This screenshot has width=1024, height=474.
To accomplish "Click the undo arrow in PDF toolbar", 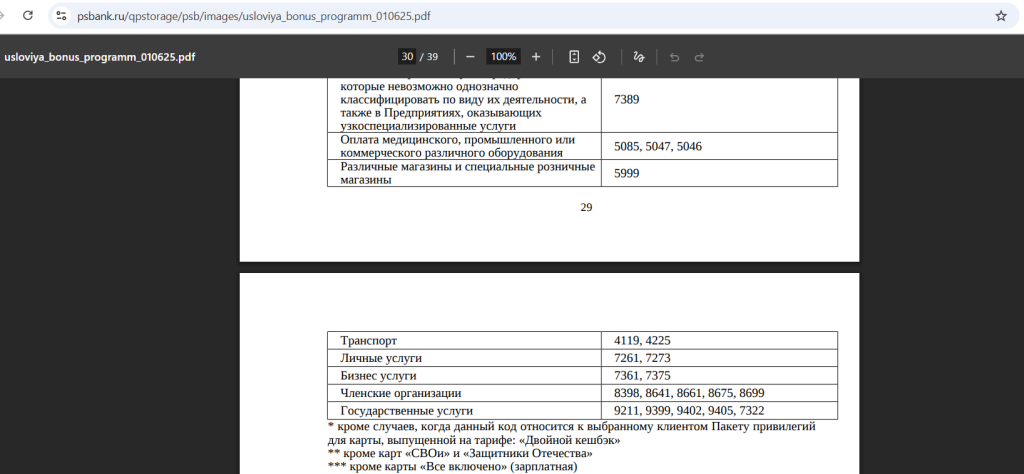I will (674, 57).
